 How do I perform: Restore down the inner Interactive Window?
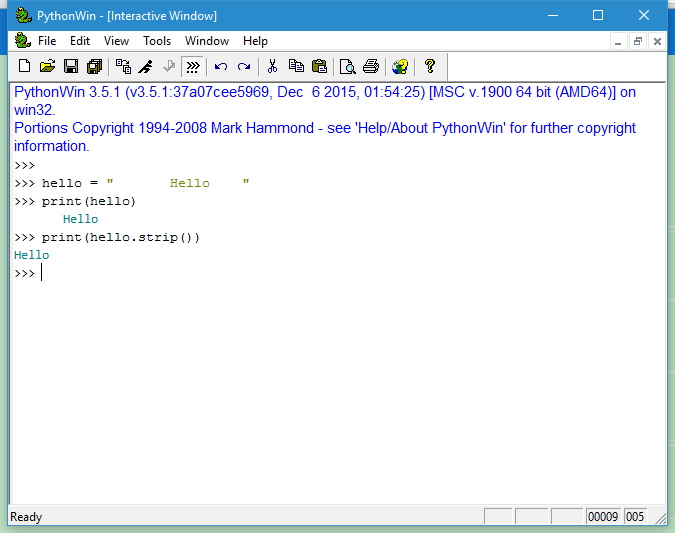[x=638, y=42]
